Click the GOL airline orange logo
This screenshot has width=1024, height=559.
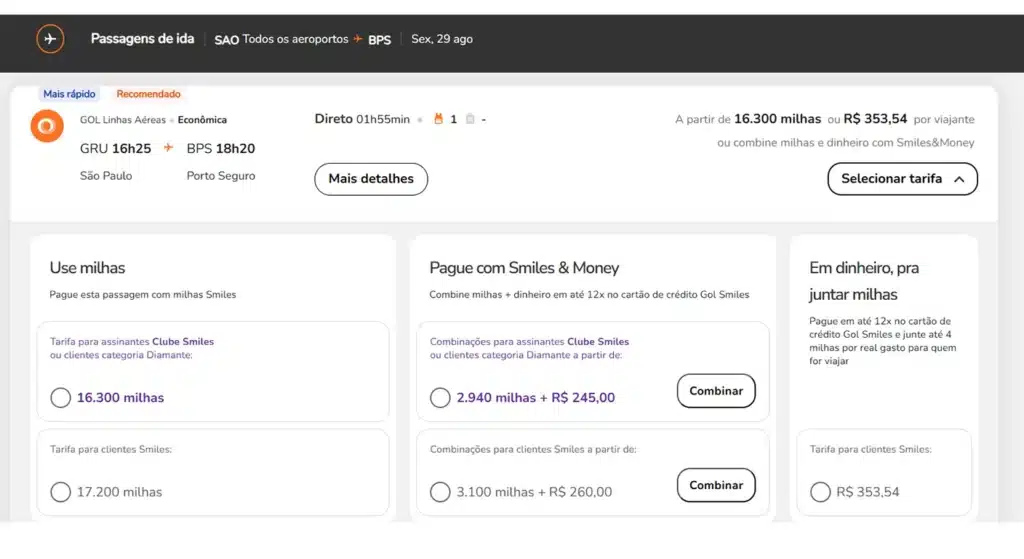coord(47,127)
